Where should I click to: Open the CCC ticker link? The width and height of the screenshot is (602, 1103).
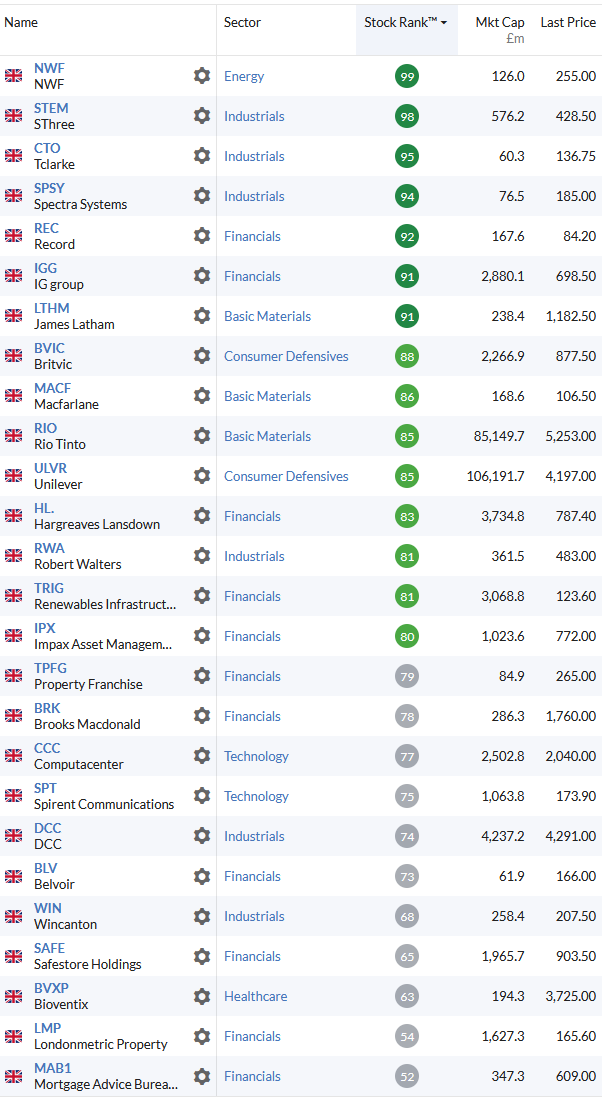[47, 748]
